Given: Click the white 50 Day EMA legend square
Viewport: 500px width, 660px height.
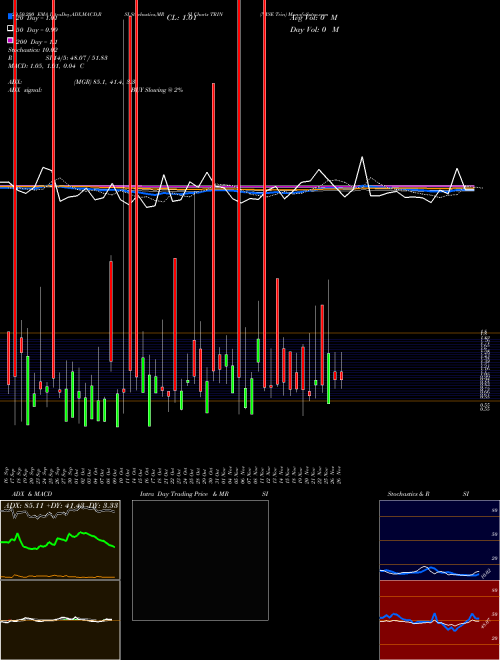Looking at the screenshot, I should (10, 29).
